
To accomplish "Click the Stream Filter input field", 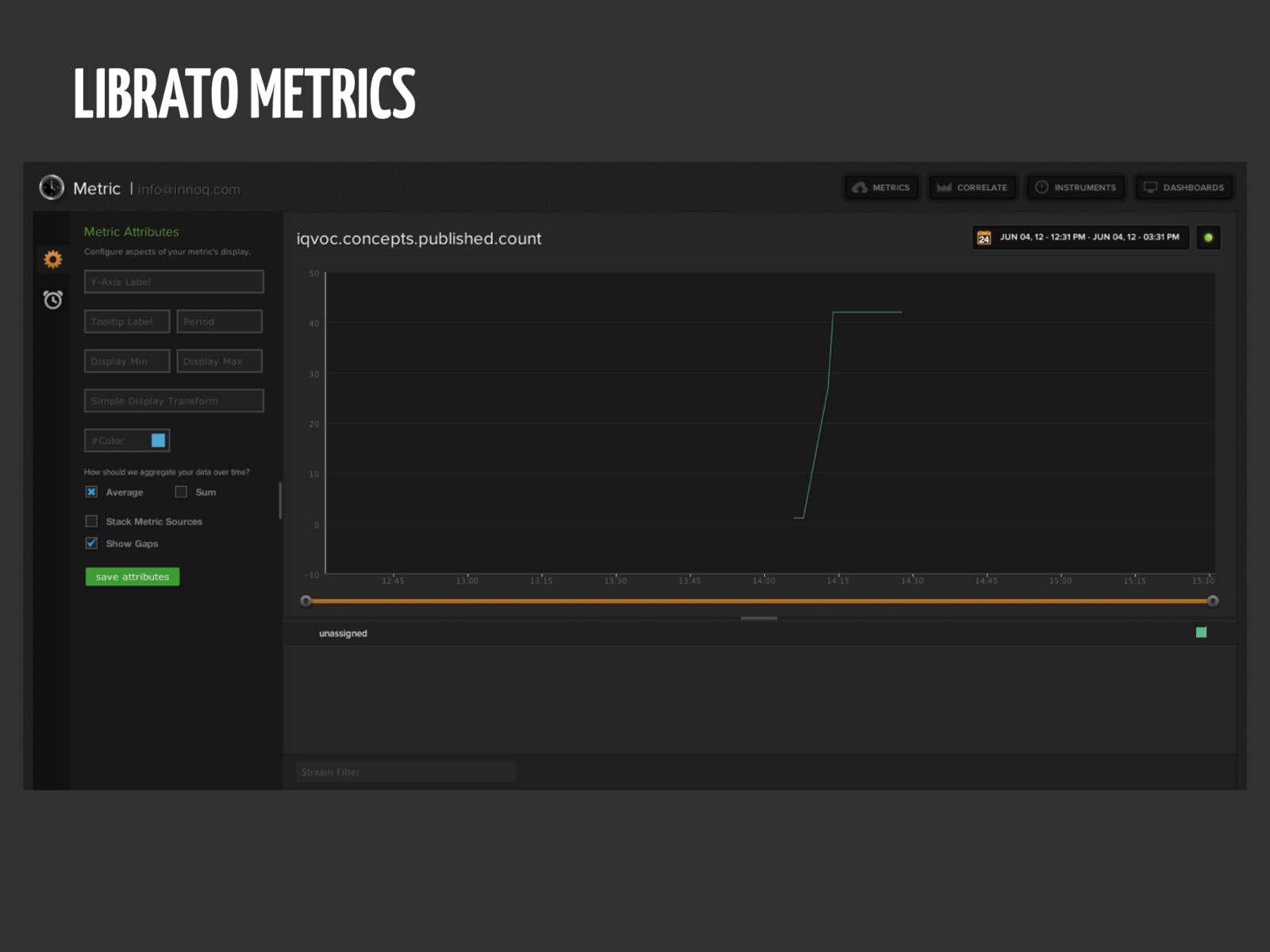I will (x=406, y=772).
